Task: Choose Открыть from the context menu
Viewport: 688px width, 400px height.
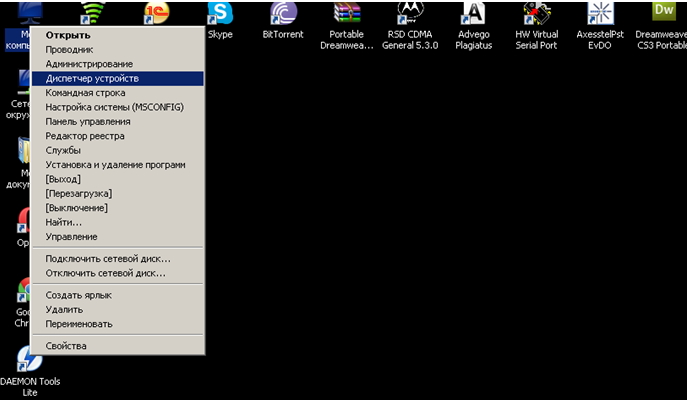Action: tap(68, 35)
